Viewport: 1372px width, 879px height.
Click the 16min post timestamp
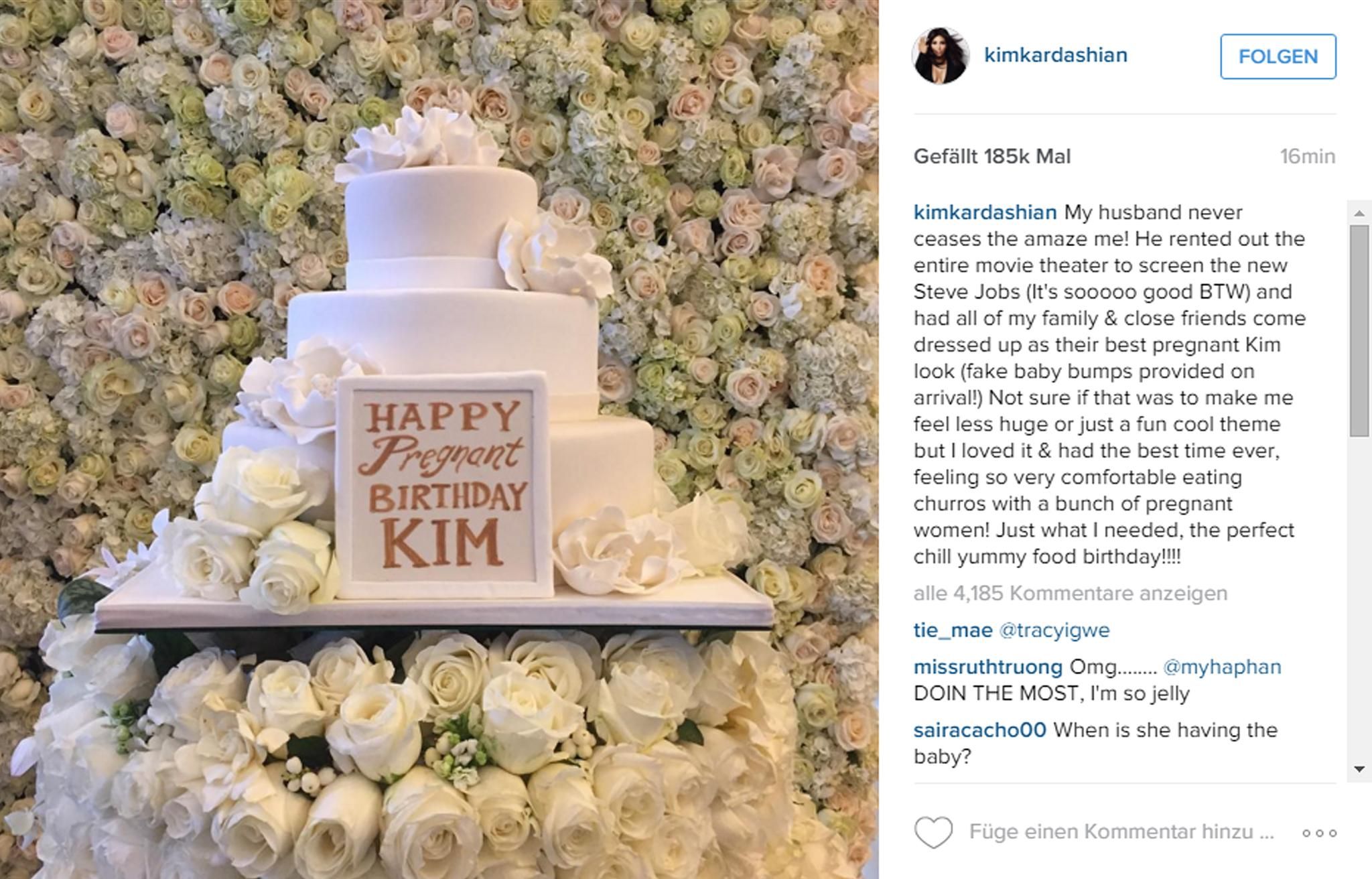tap(1307, 156)
